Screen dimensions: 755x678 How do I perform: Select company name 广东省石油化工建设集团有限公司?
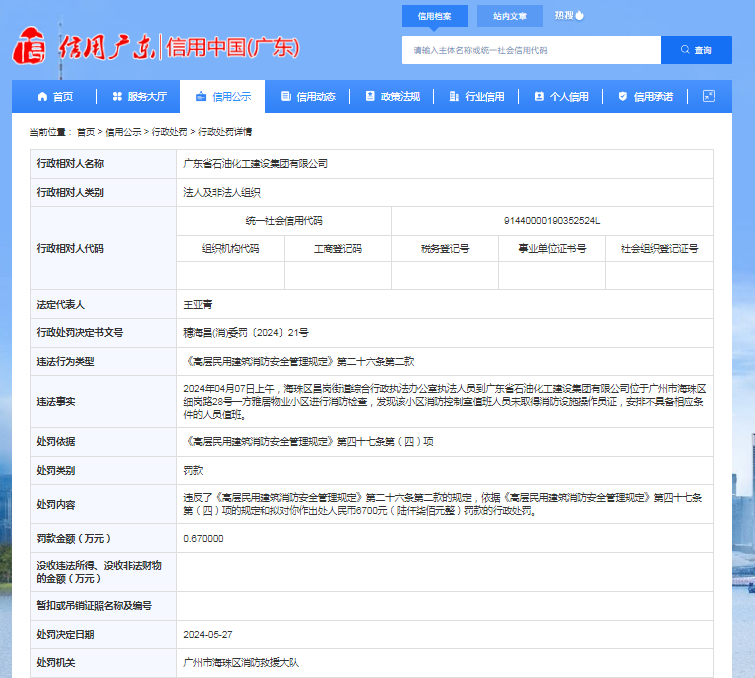[x=255, y=164]
